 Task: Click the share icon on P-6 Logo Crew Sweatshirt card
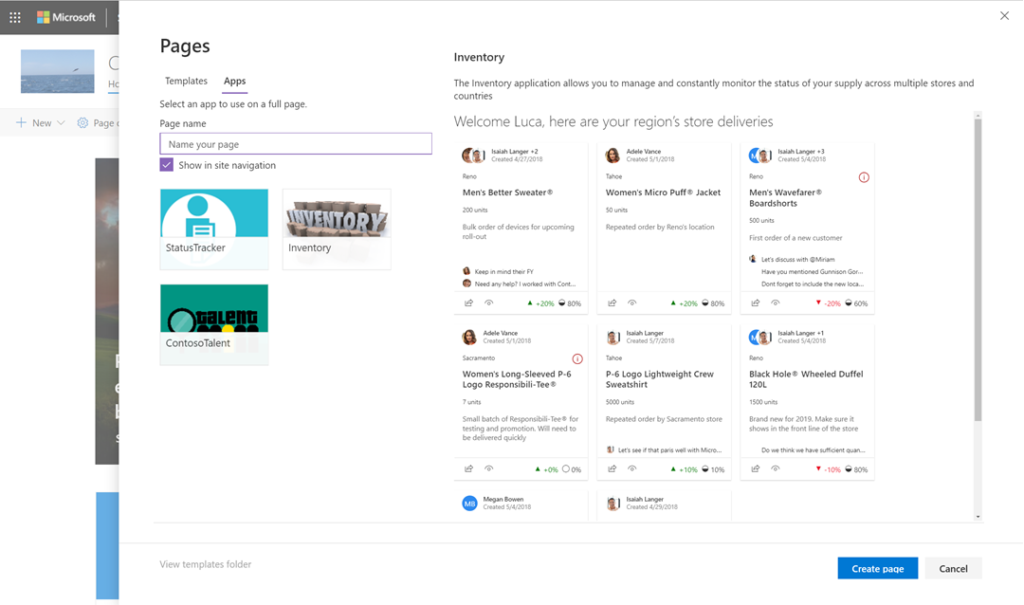[x=612, y=469]
